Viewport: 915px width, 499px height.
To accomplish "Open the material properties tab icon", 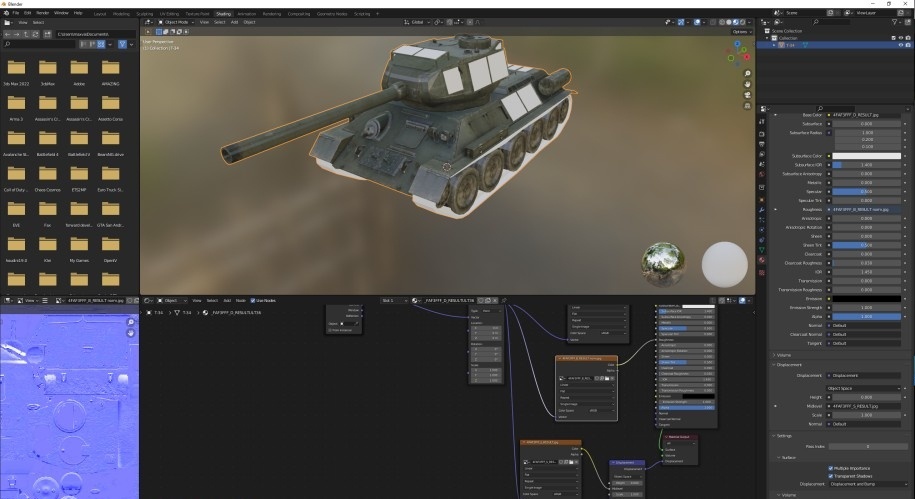I will (762, 260).
